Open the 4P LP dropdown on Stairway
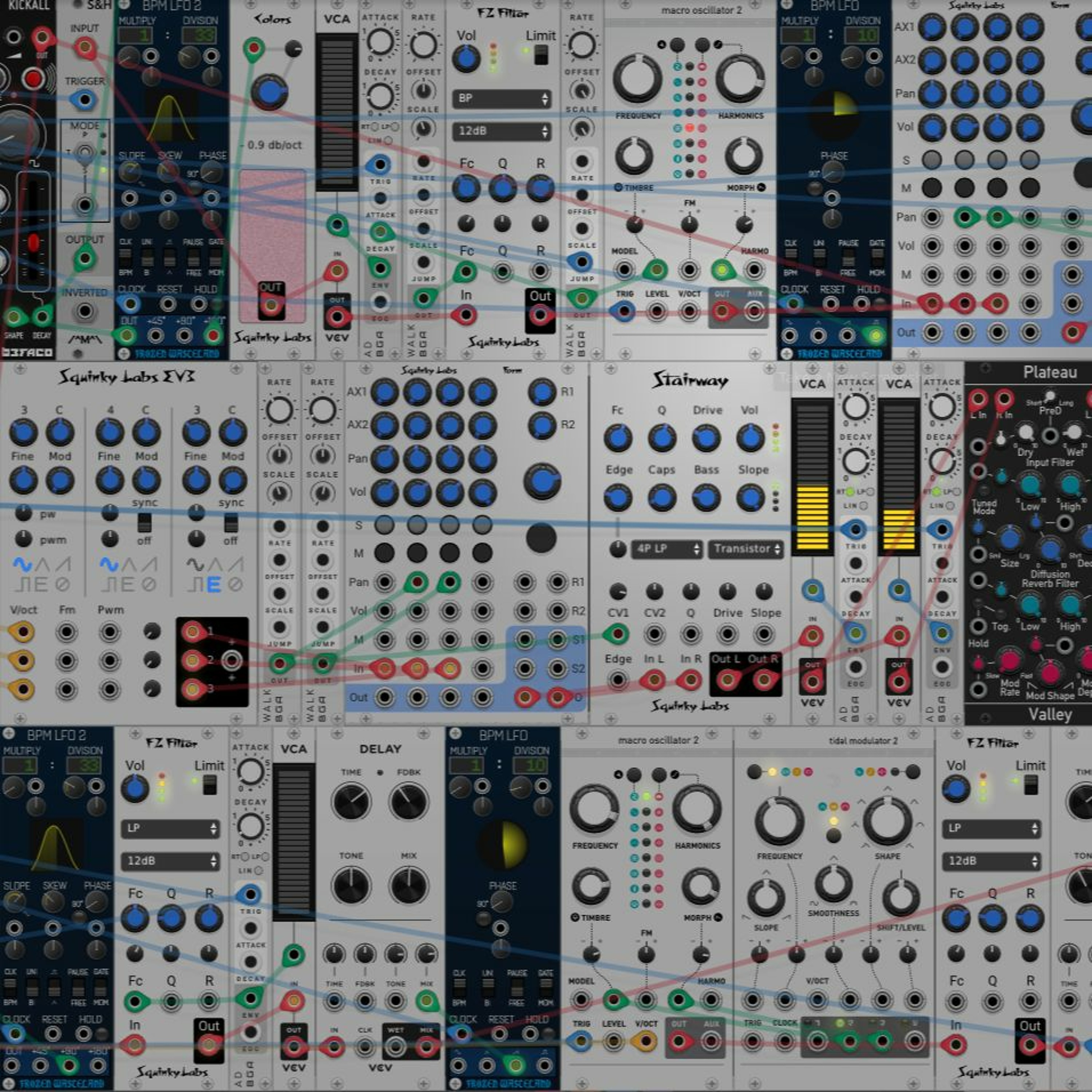The height and width of the screenshot is (1092, 1092). coord(668,549)
